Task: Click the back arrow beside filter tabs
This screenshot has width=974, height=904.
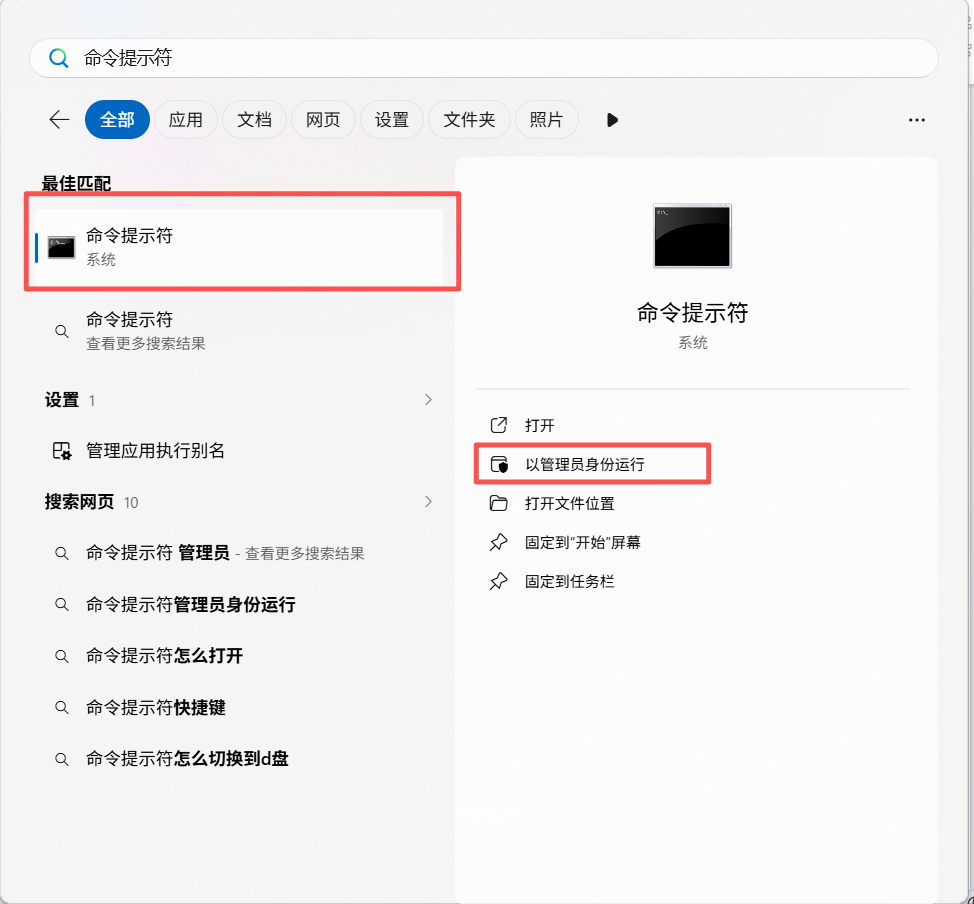Action: (x=59, y=120)
